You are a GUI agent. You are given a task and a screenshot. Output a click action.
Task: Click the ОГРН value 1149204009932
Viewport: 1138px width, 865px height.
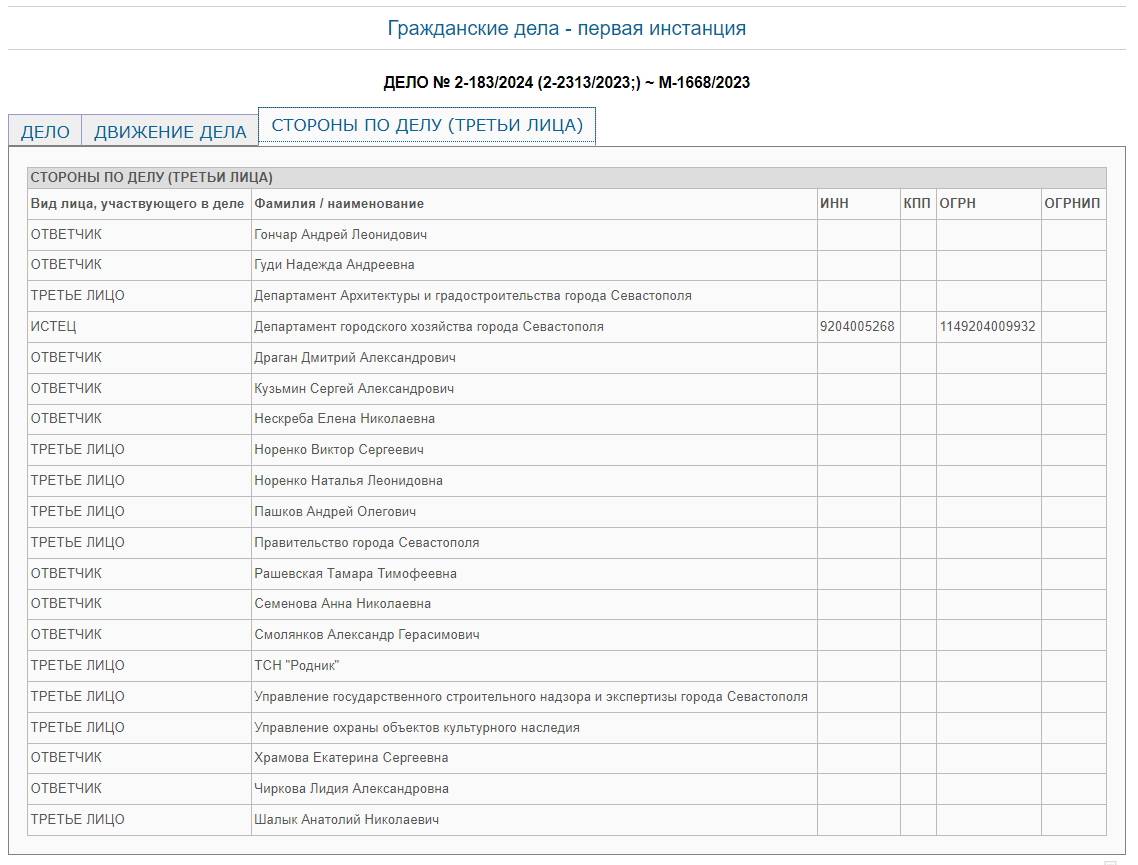click(988, 327)
